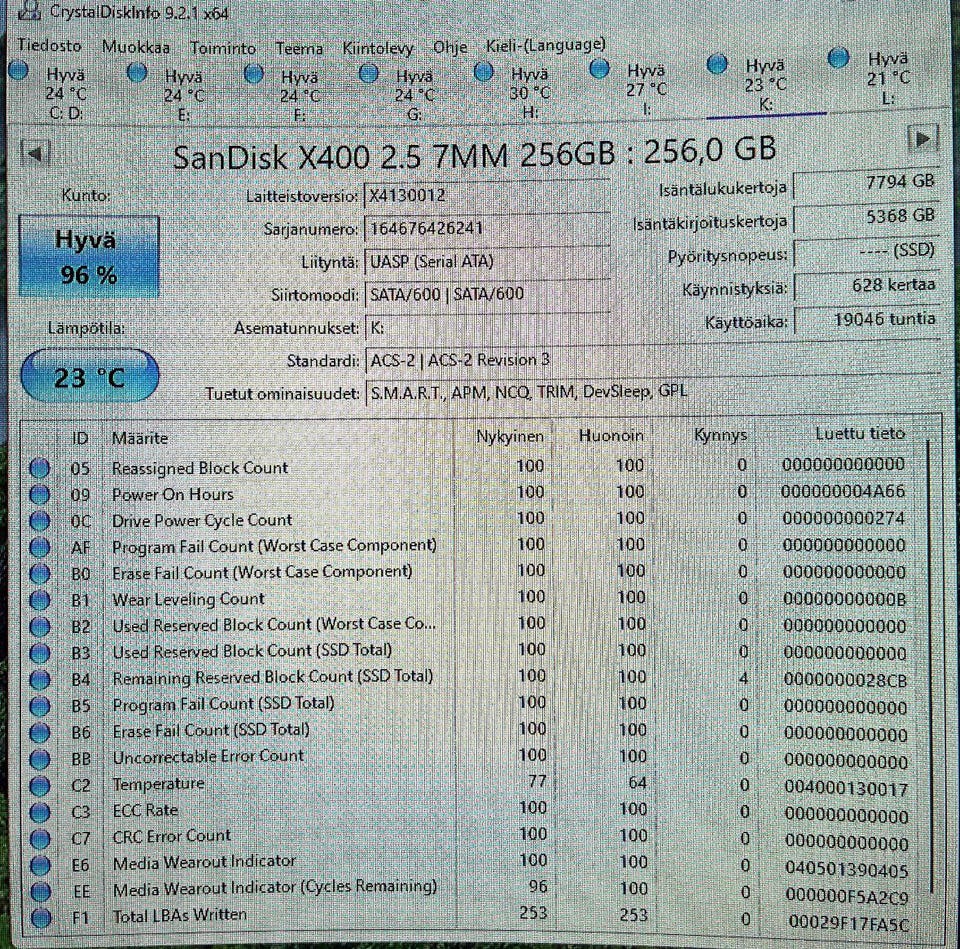
Task: Click the status icon for CRC Error Count
Action: (39, 839)
